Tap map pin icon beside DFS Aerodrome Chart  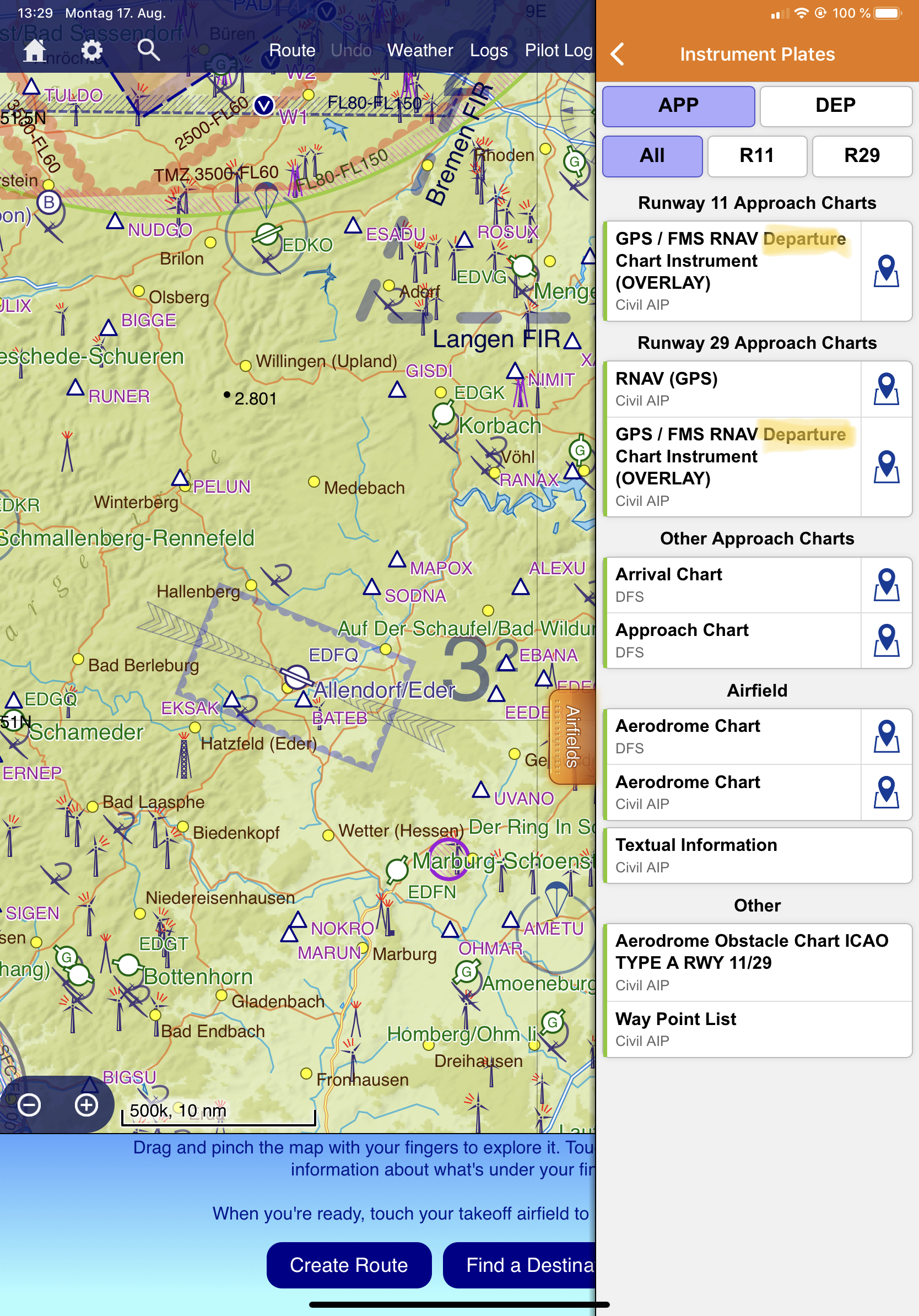pyautogui.click(x=886, y=736)
